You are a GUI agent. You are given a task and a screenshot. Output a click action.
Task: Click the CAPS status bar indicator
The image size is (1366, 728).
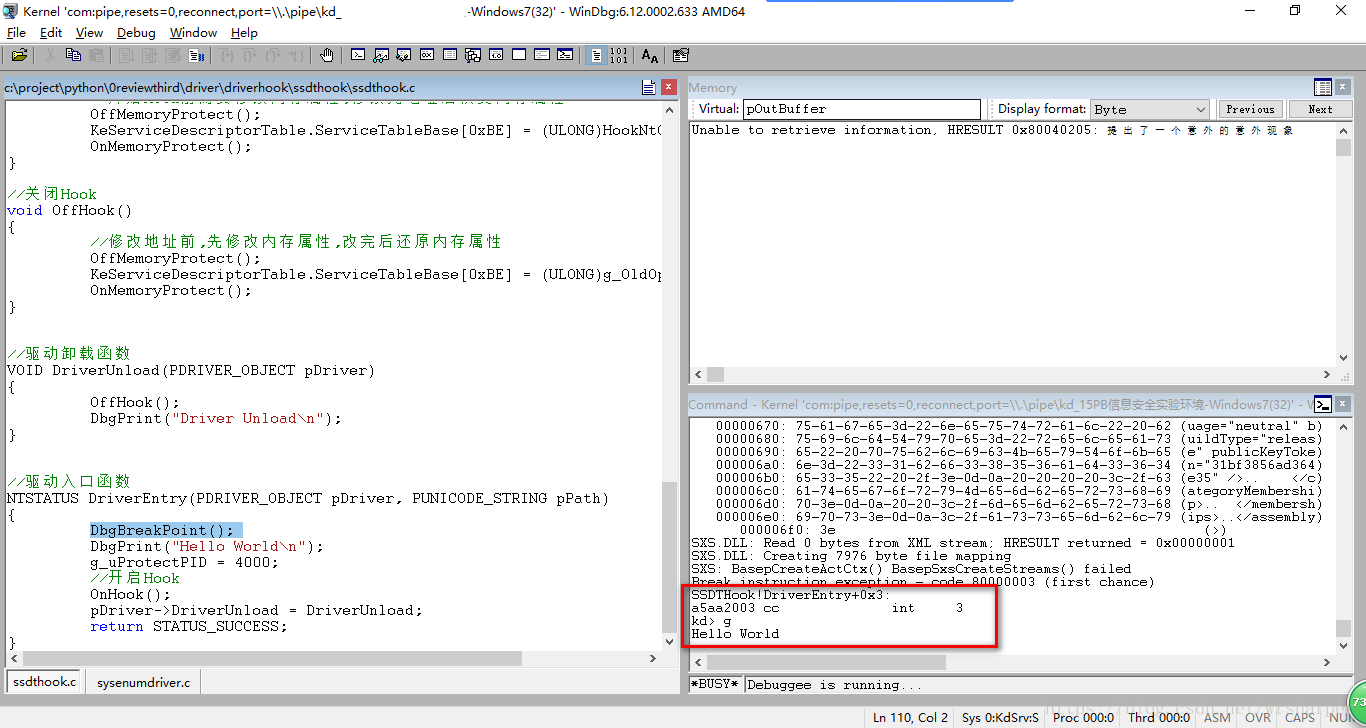pyautogui.click(x=1300, y=717)
